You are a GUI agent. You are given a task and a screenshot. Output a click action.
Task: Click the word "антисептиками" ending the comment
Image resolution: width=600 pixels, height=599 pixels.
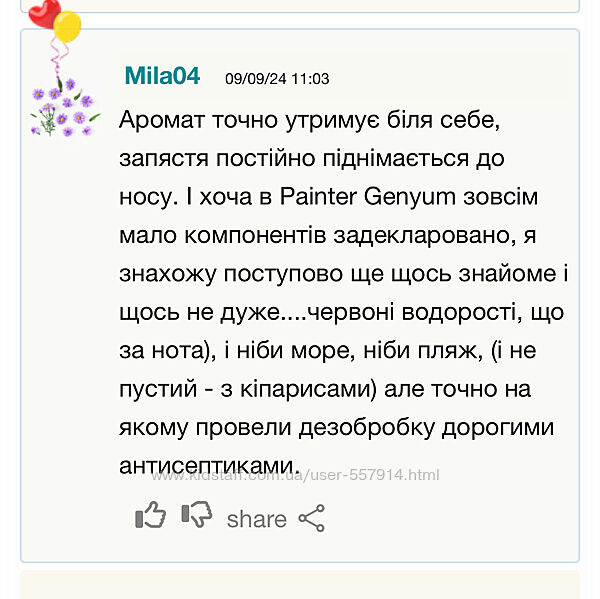point(208,465)
